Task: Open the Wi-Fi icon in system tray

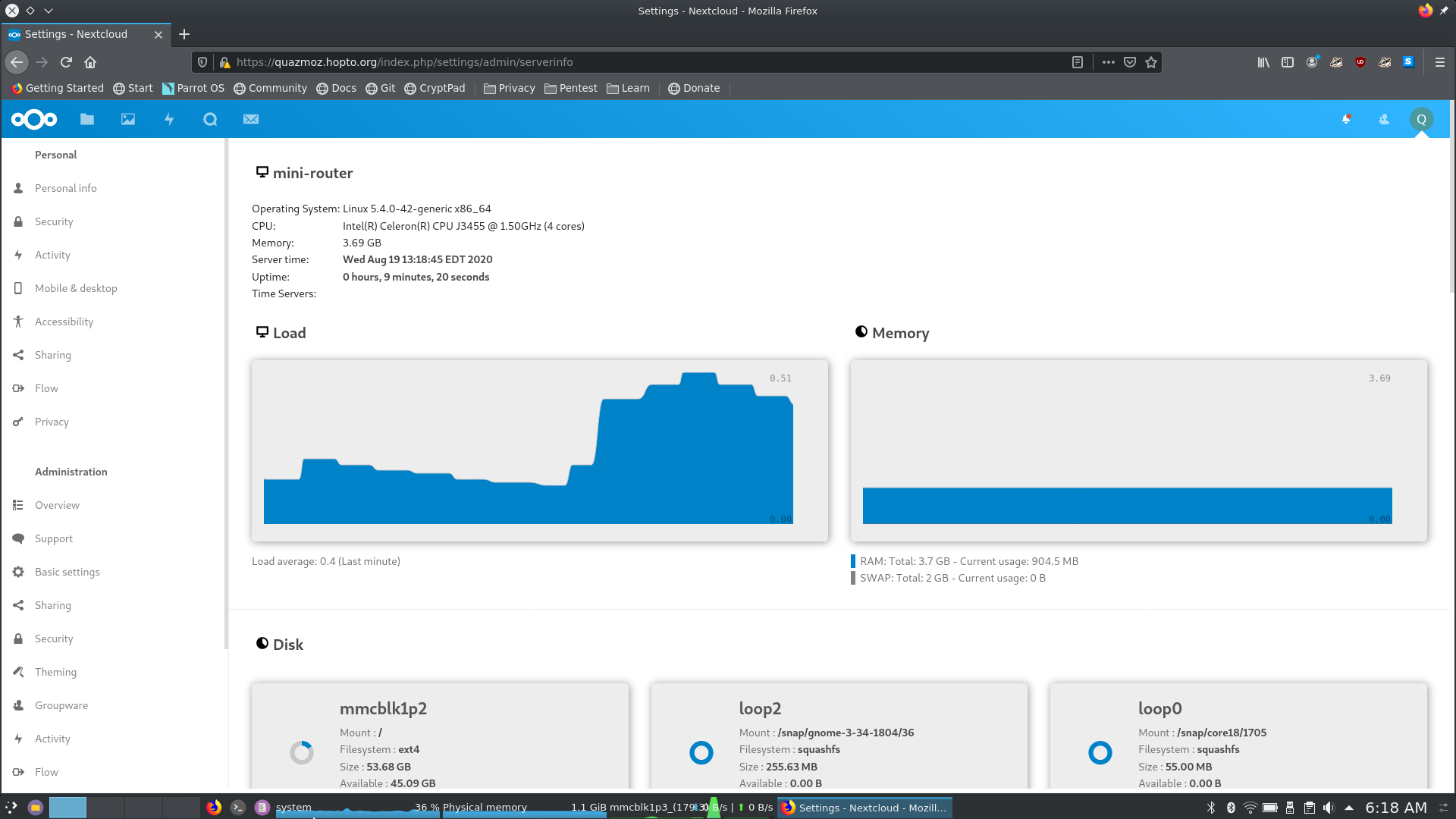Action: pyautogui.click(x=1250, y=808)
